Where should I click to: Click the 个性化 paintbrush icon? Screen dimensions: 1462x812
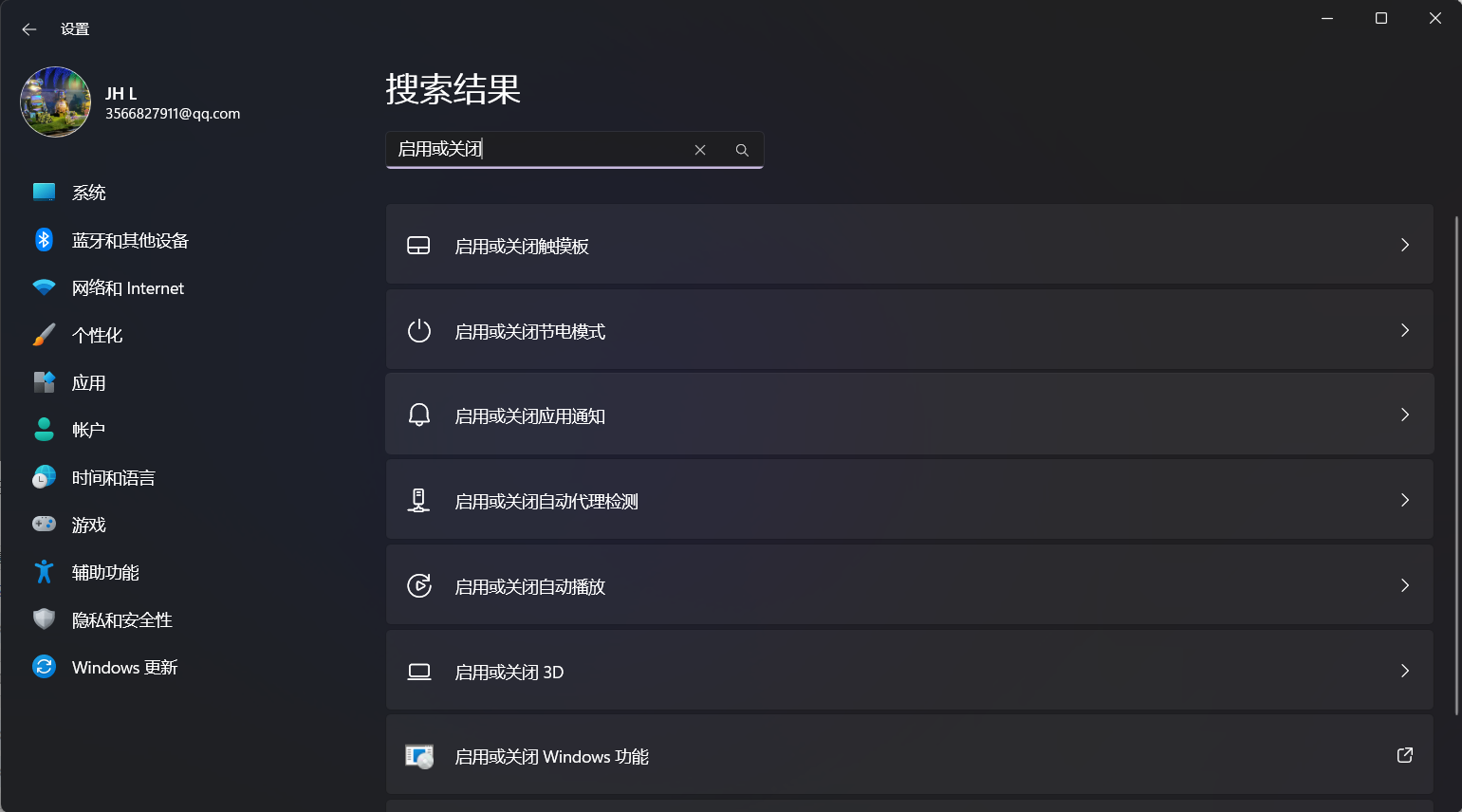(x=44, y=335)
